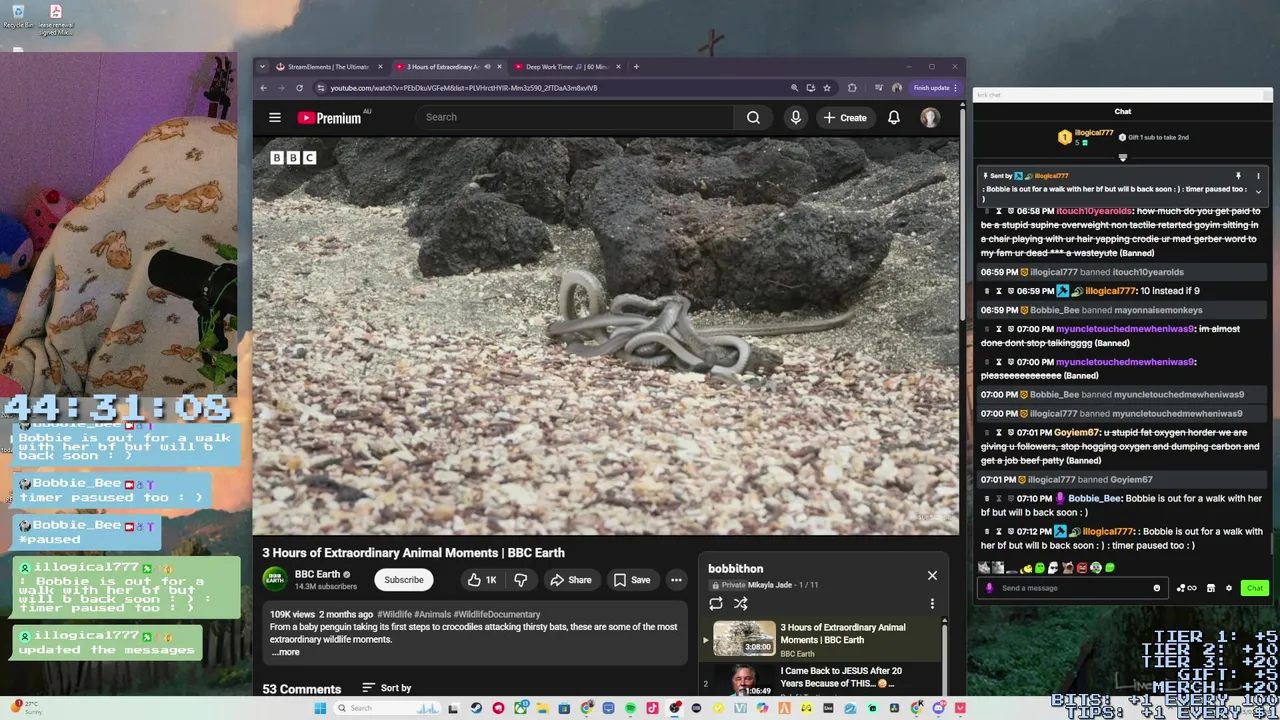Unpin the pinned message in chat
The image size is (1280, 720).
point(1238,176)
